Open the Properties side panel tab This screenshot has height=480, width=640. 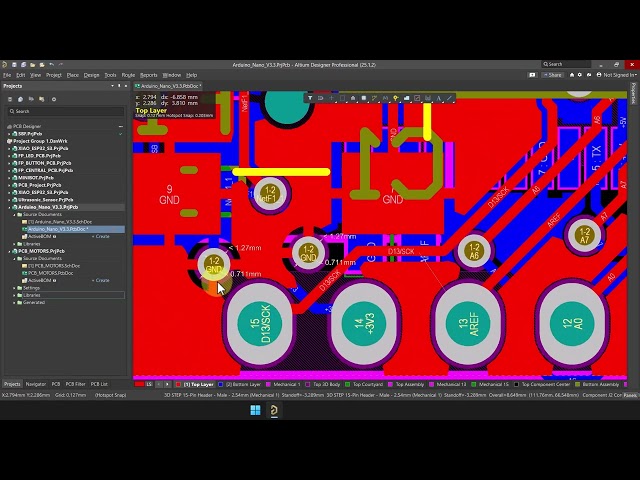pos(634,92)
